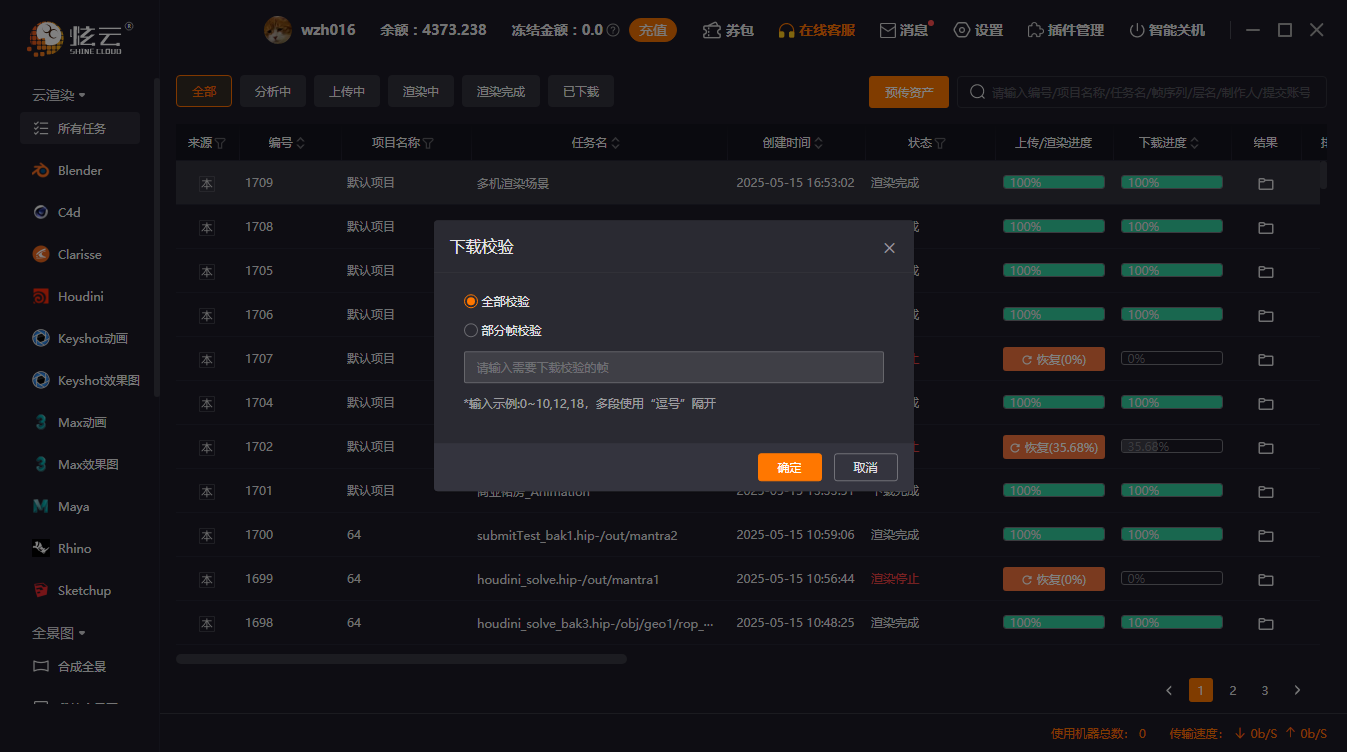
Task: Click the 充值 recharge button
Action: [x=653, y=30]
